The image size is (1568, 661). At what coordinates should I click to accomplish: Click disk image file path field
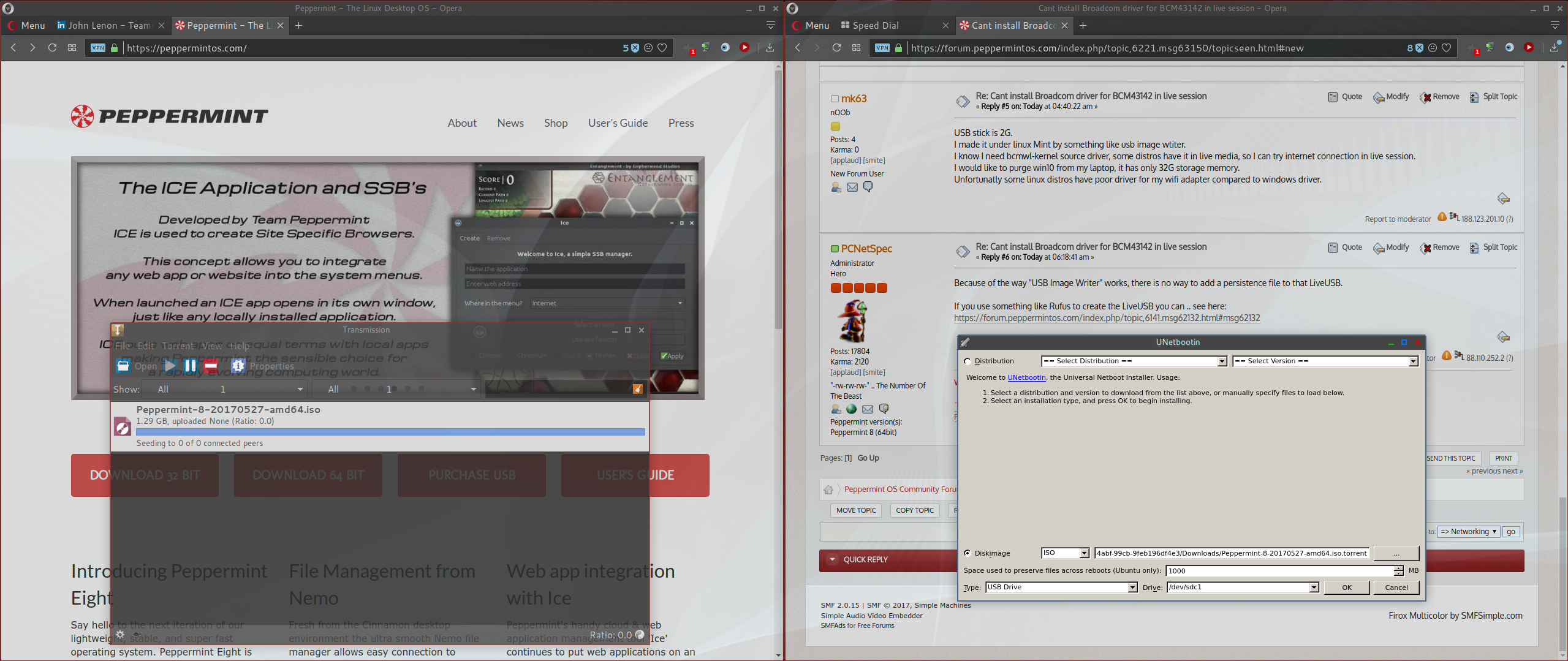click(1232, 553)
